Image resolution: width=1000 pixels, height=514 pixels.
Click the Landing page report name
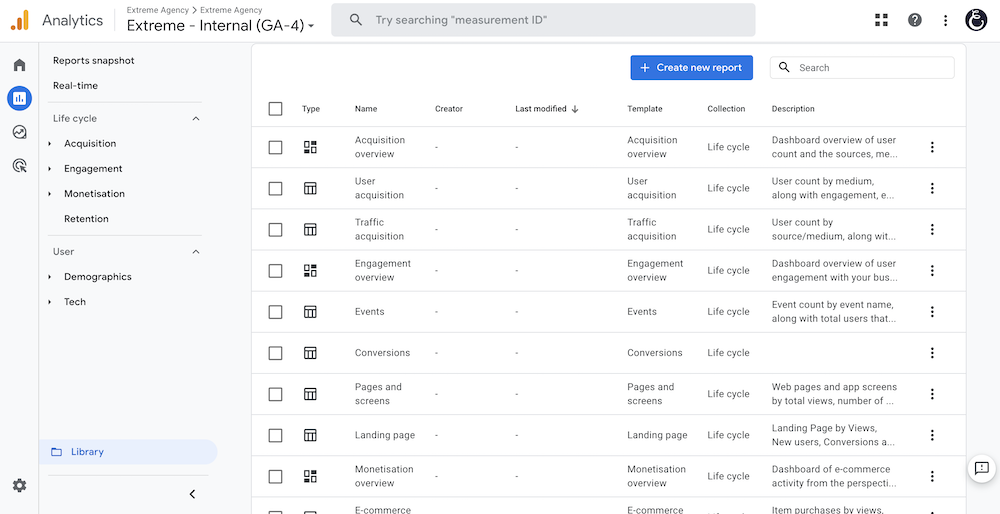click(x=385, y=435)
